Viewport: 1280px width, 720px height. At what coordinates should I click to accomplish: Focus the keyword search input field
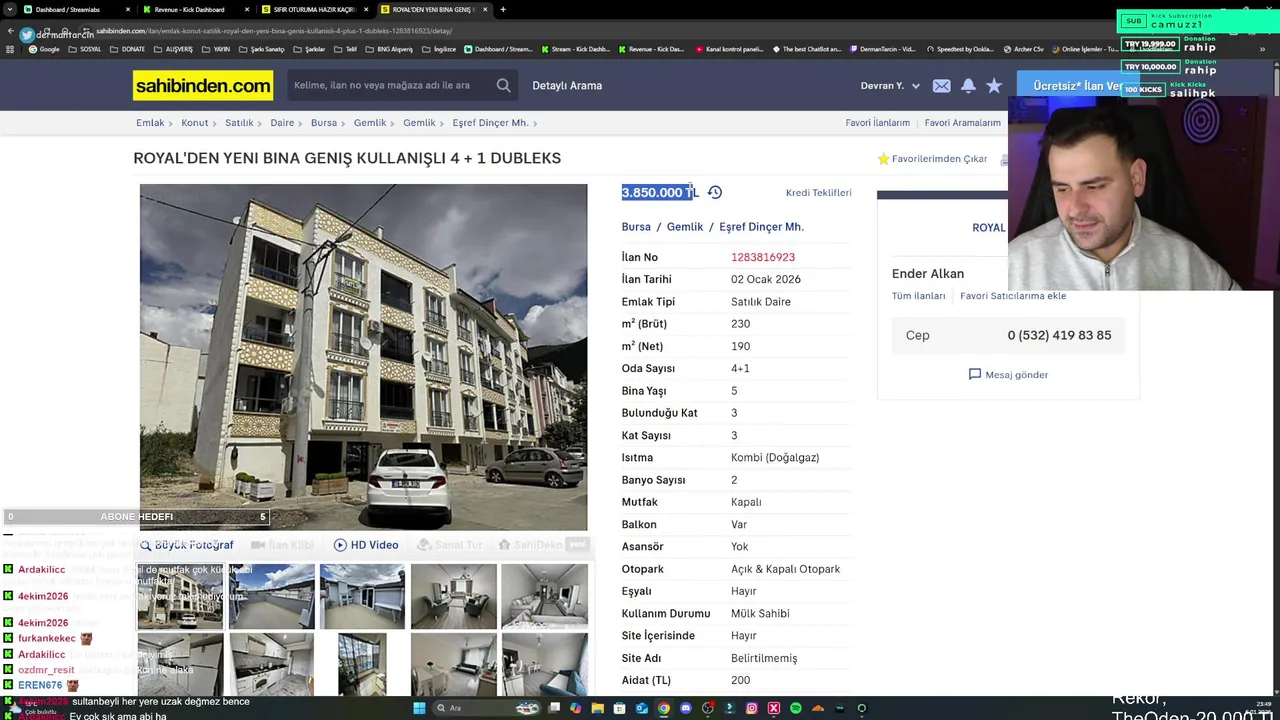390,85
